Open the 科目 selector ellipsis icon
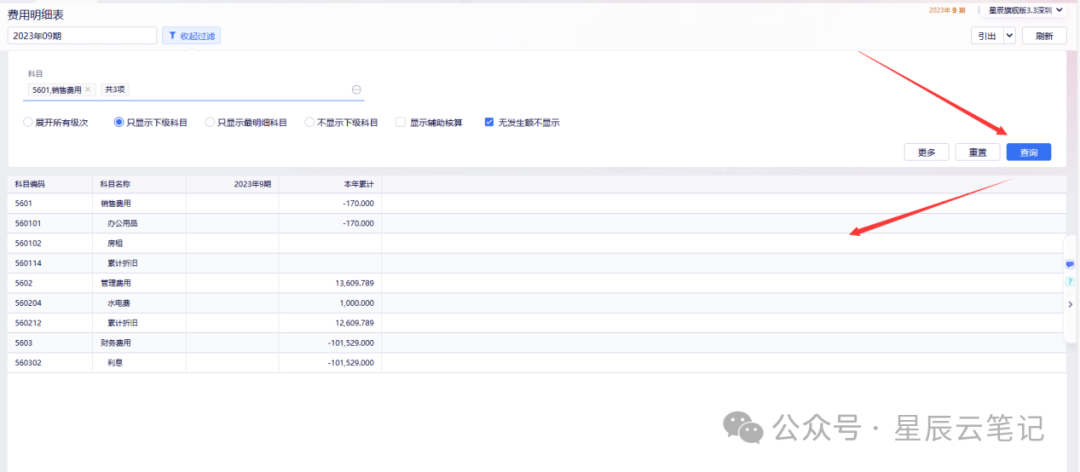The height and width of the screenshot is (472, 1080). click(x=356, y=90)
